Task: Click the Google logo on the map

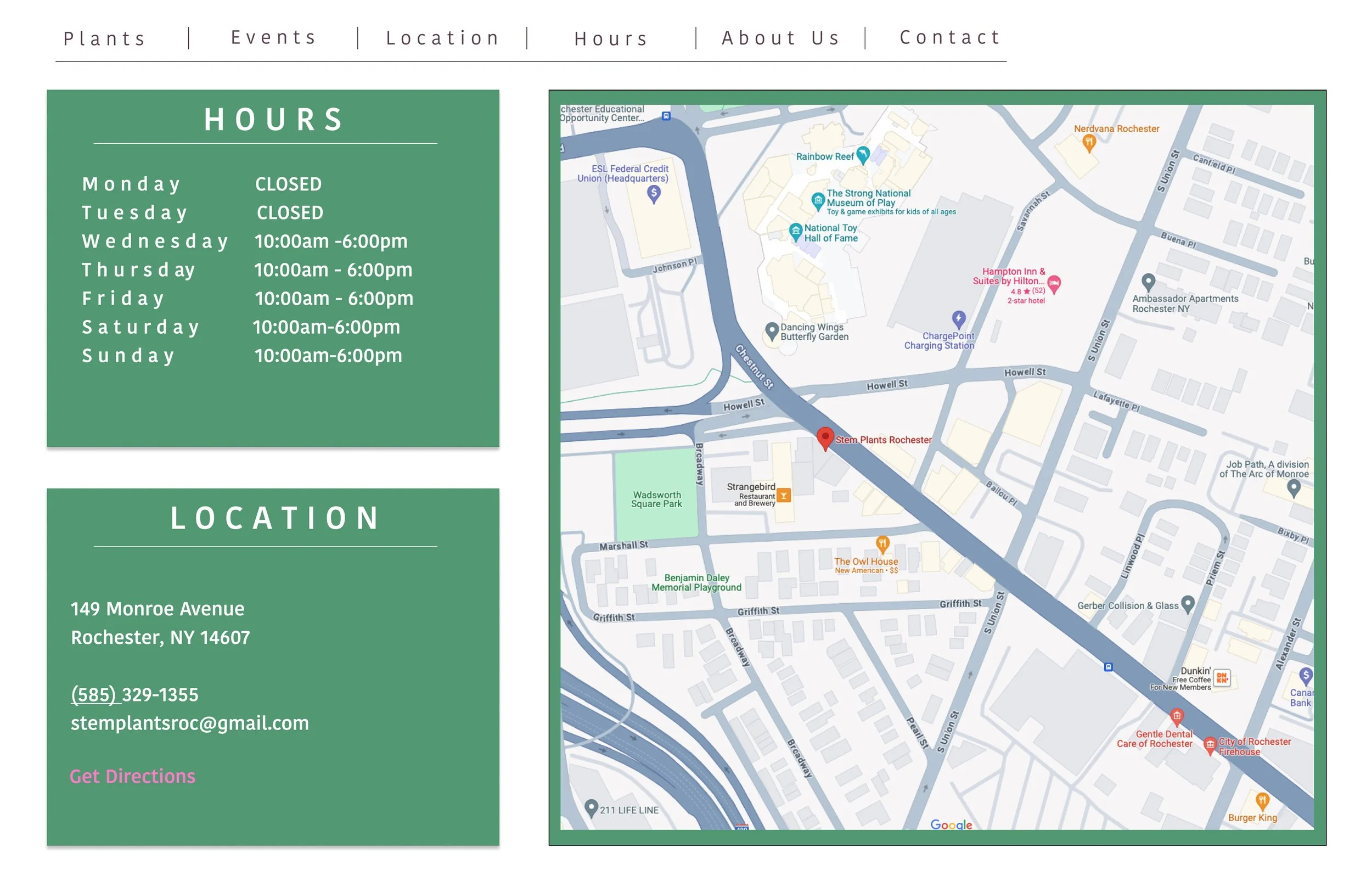Action: (x=951, y=824)
